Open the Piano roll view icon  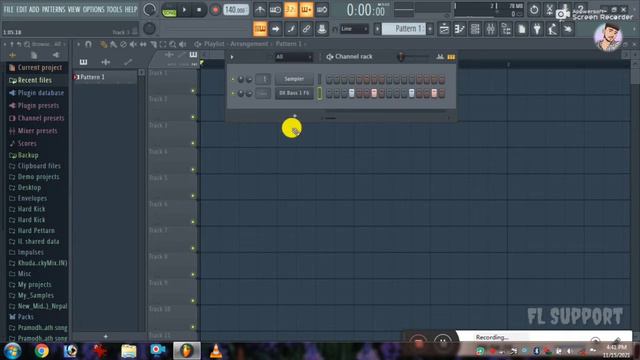[460, 29]
